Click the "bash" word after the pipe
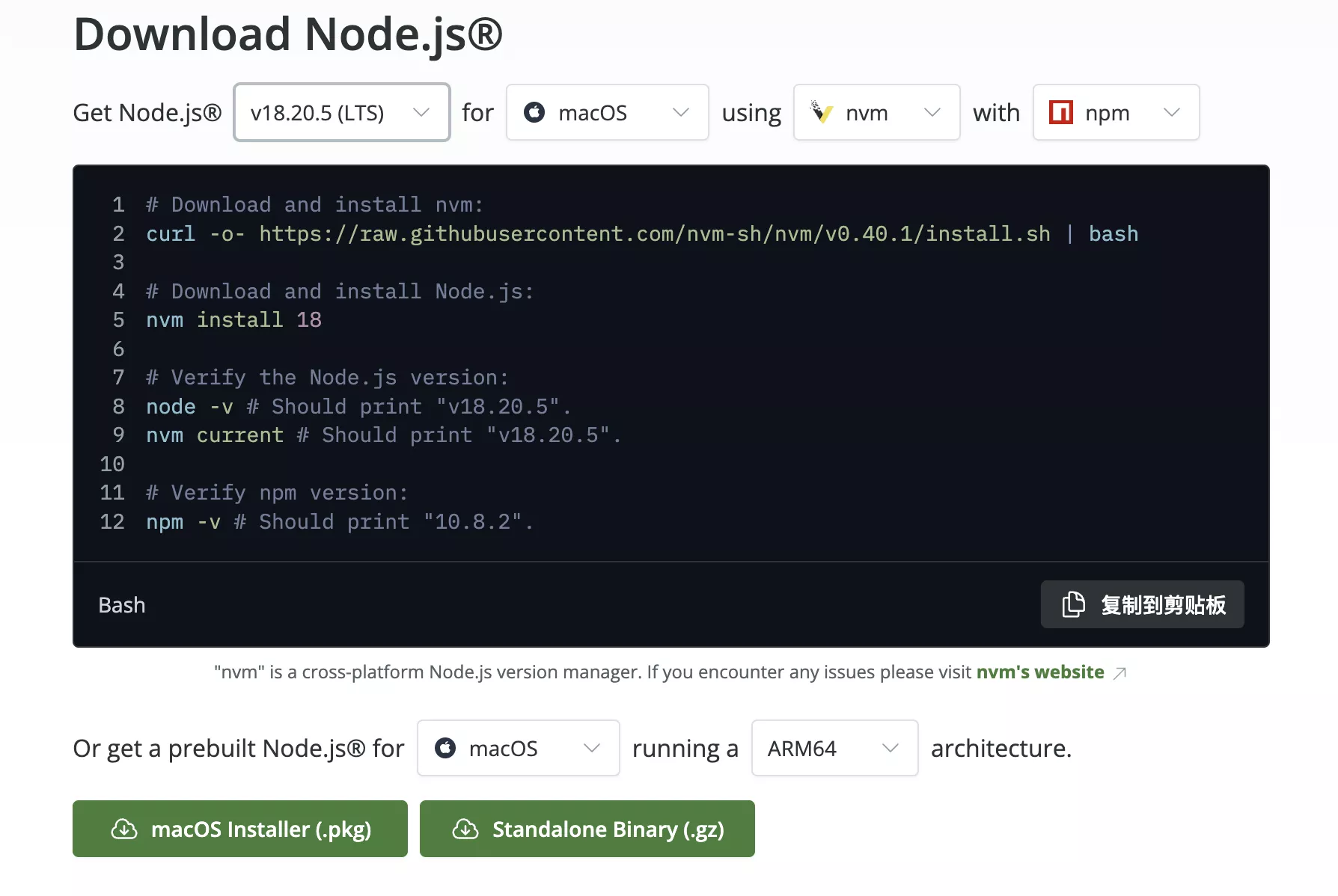 1114,234
